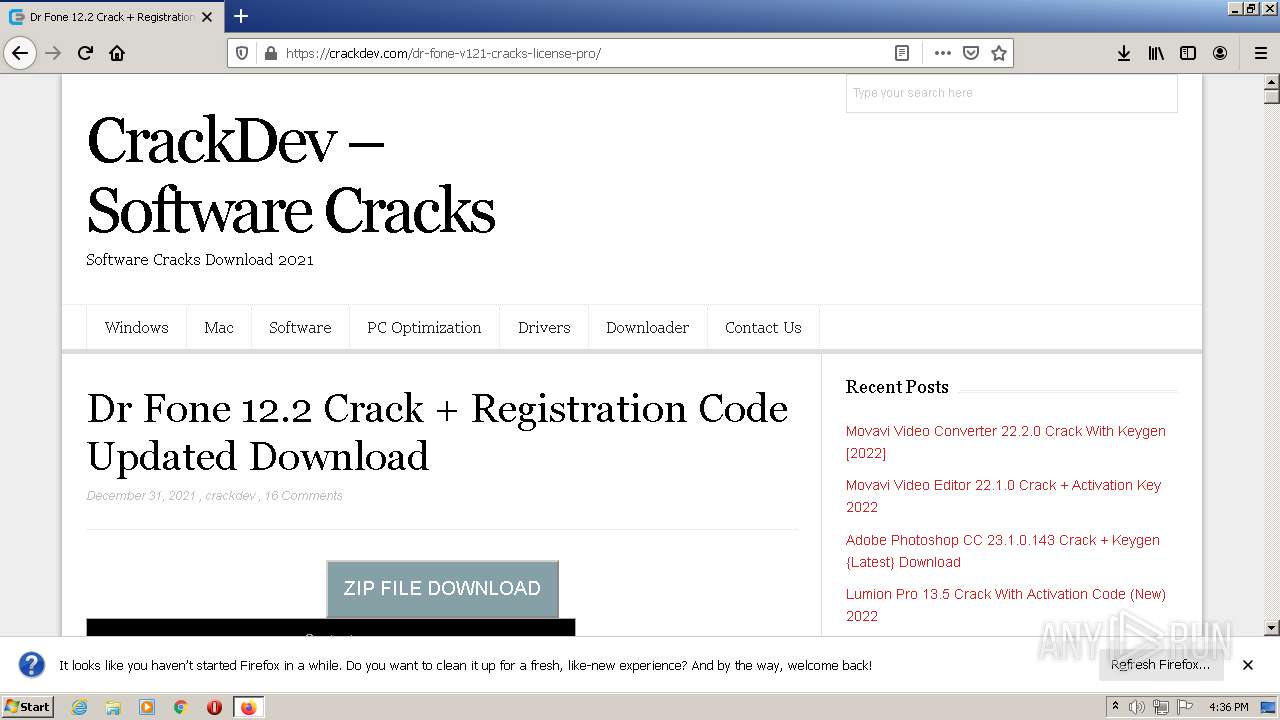This screenshot has height=720, width=1280.
Task: Click the ZIP FILE DOWNLOAD button
Action: coord(442,589)
